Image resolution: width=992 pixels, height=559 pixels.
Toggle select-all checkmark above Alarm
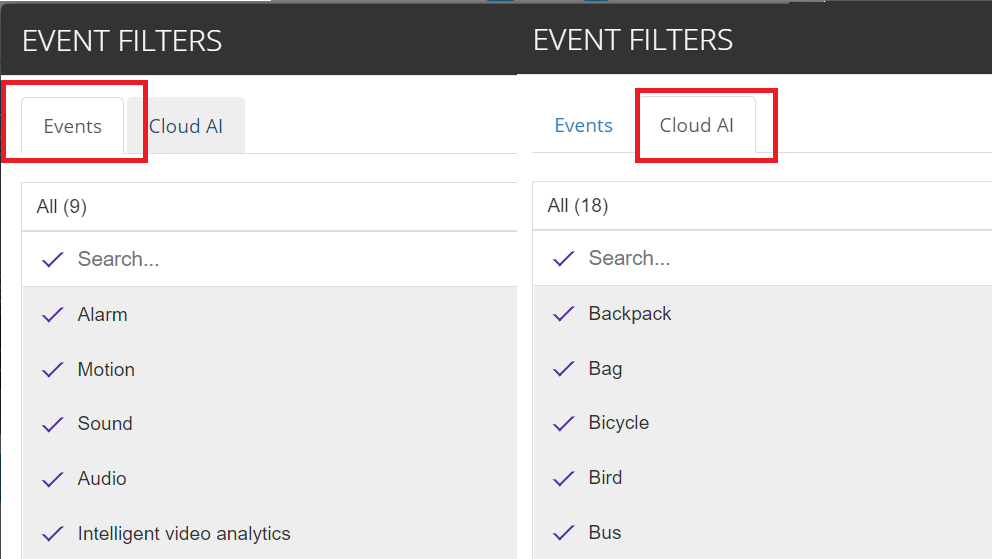pos(53,260)
